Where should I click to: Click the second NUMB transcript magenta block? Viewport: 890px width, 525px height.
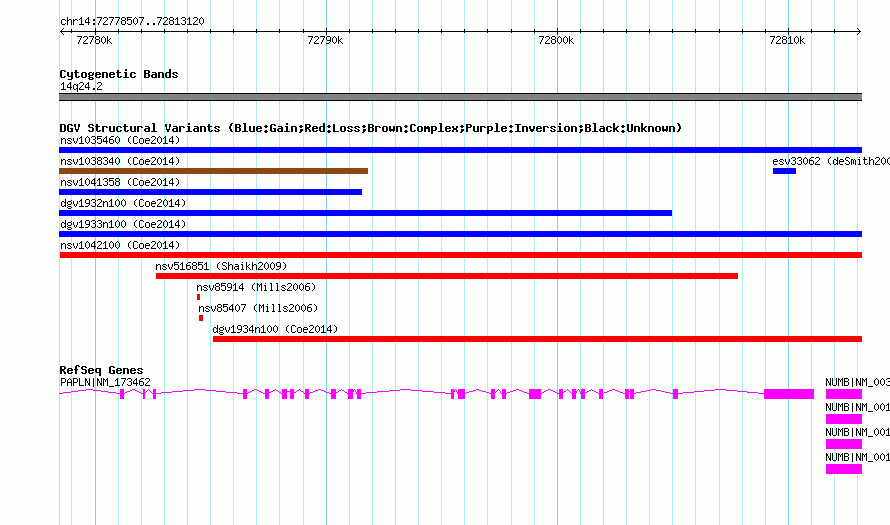pyautogui.click(x=843, y=419)
